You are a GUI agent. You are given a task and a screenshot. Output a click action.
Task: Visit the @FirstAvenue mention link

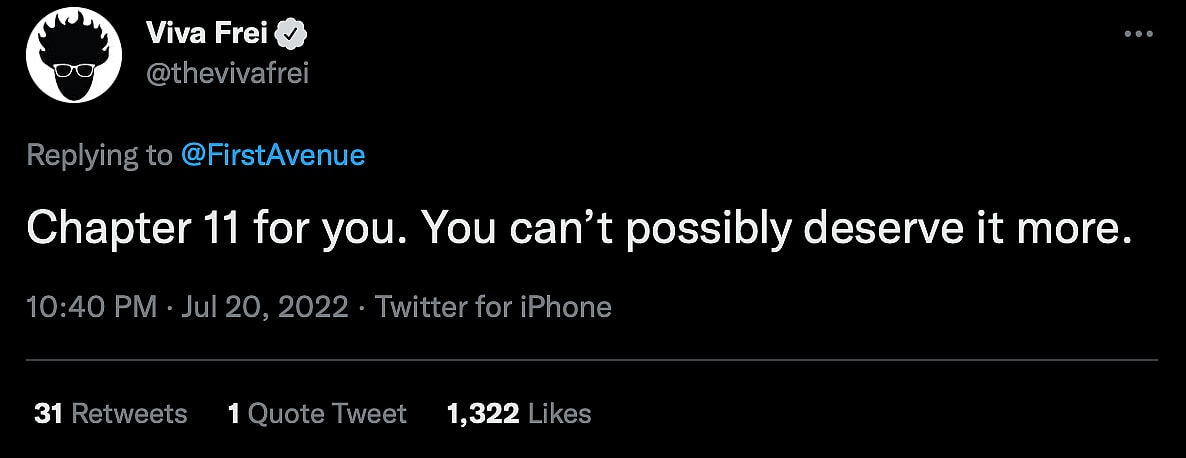coord(272,155)
